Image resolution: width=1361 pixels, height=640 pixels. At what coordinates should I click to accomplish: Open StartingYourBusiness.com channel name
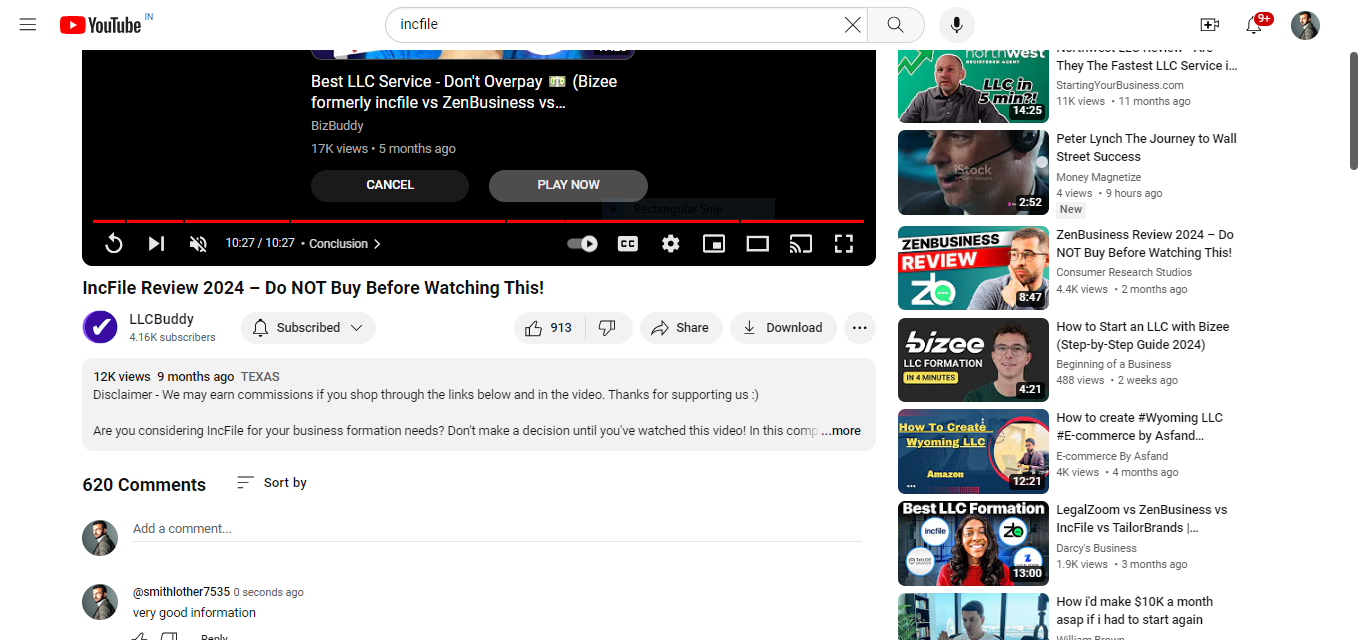pos(1120,85)
